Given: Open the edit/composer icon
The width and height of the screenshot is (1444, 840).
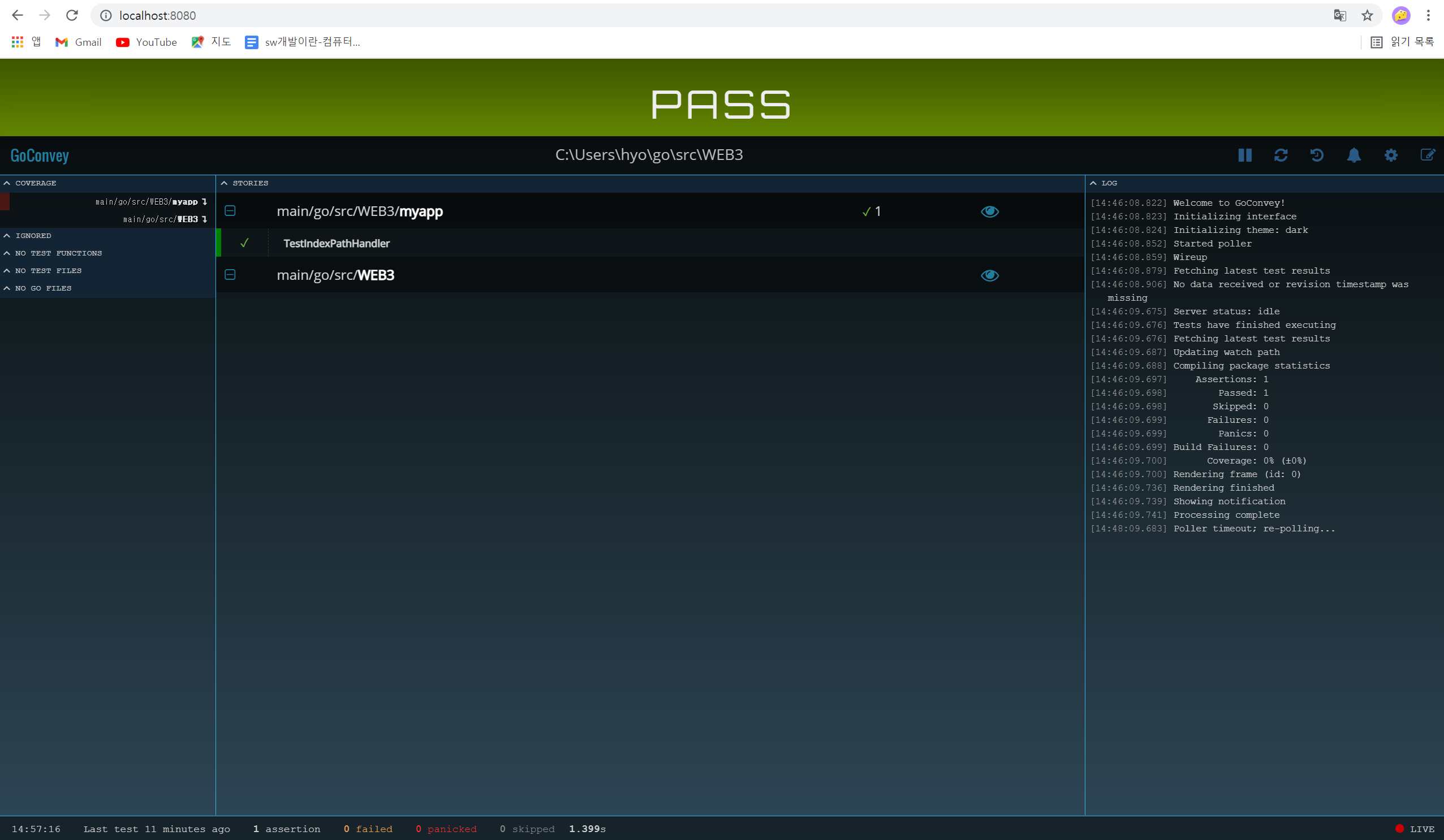Looking at the screenshot, I should click(1427, 155).
